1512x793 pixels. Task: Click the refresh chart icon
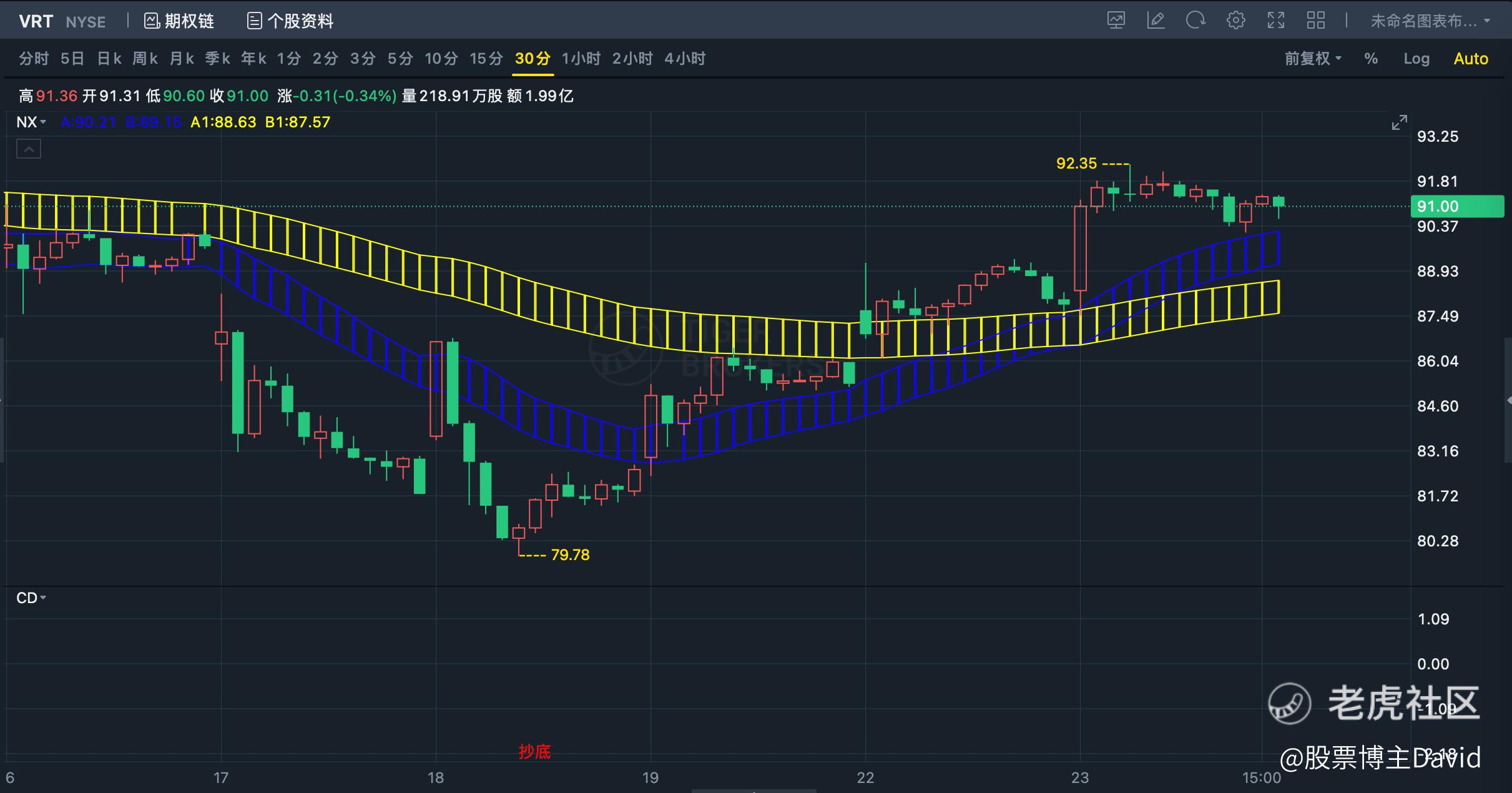pyautogui.click(x=1195, y=21)
